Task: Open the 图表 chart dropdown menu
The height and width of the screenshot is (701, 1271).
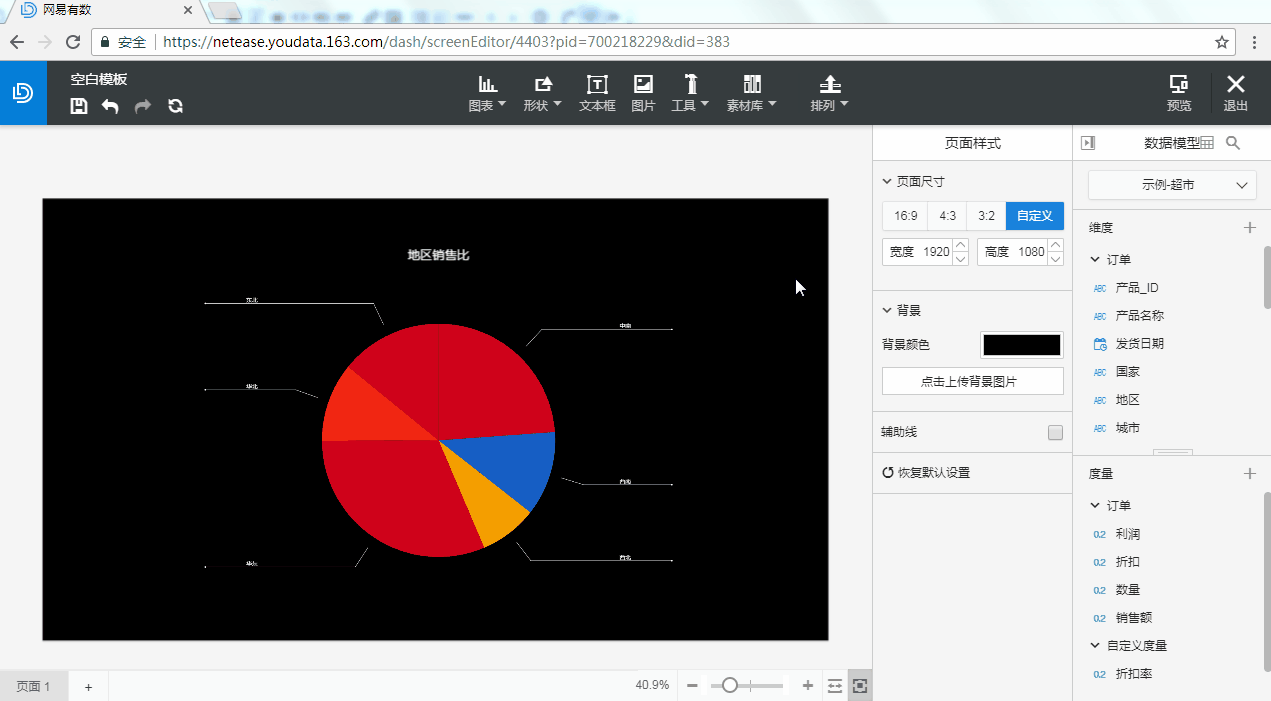Action: tap(487, 93)
